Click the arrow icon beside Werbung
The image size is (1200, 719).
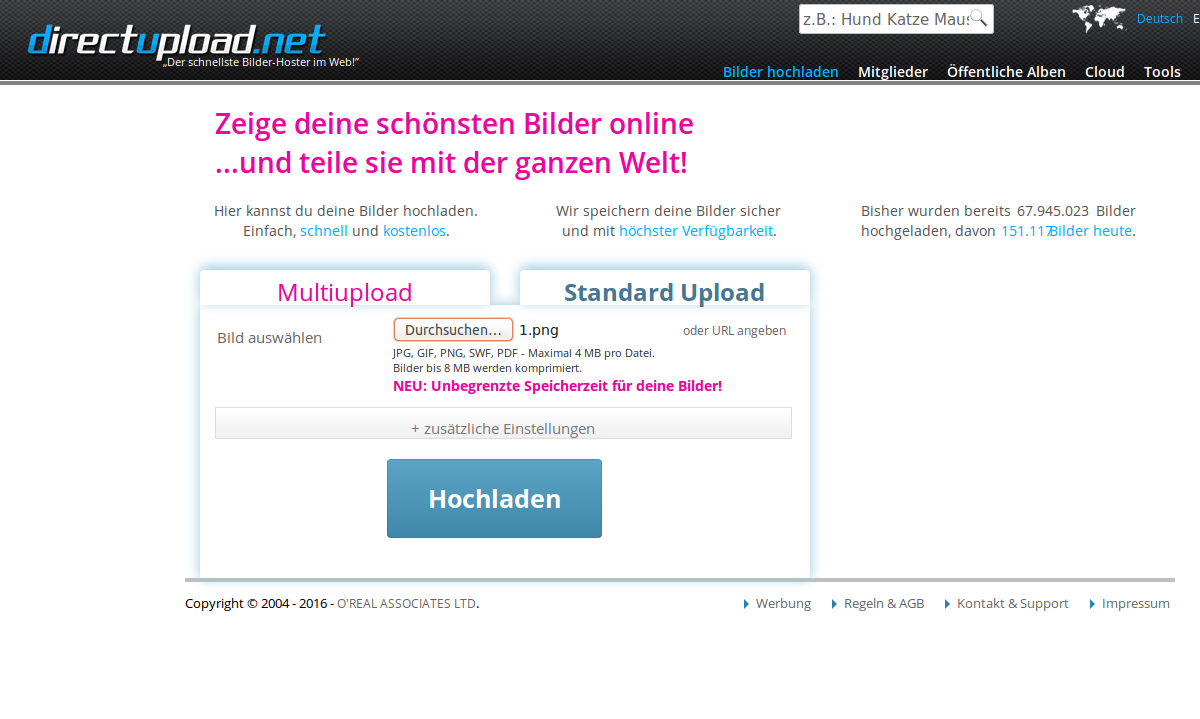pyautogui.click(x=746, y=604)
